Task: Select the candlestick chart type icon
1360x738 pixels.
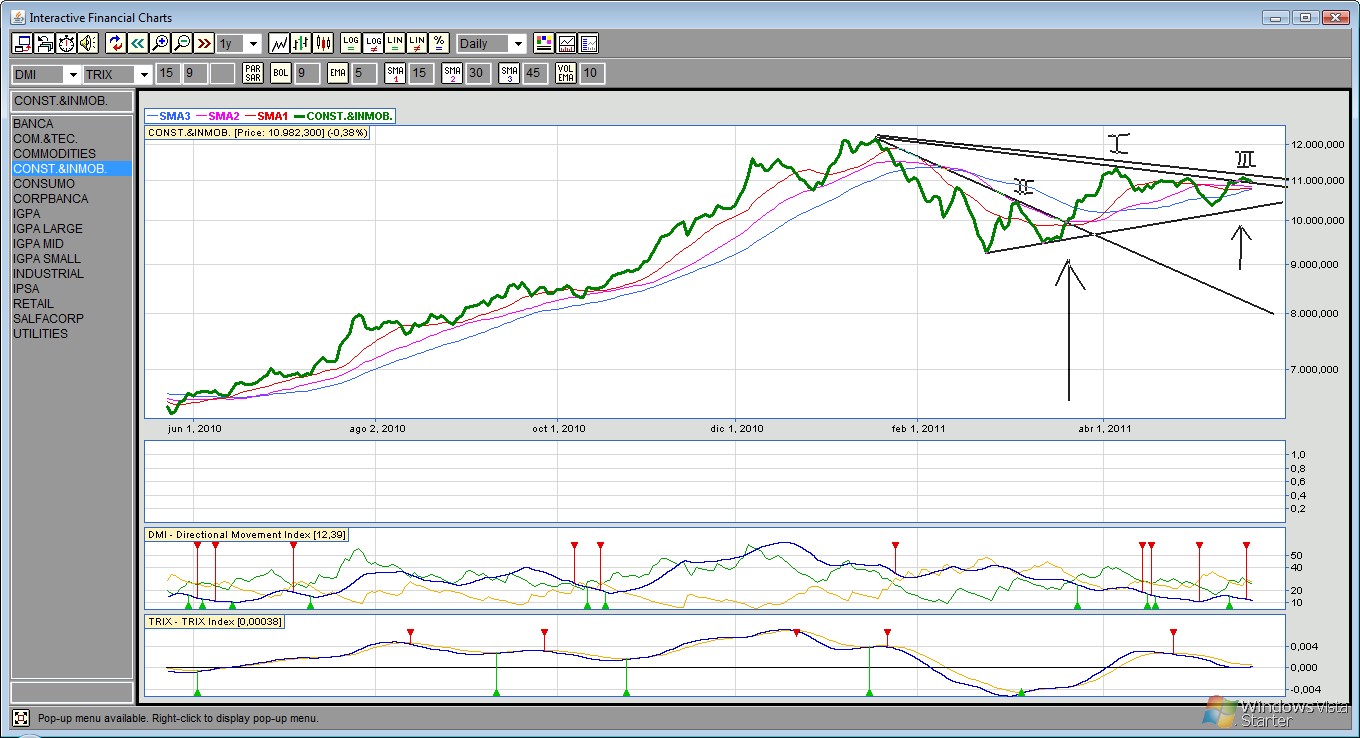Action: [323, 43]
